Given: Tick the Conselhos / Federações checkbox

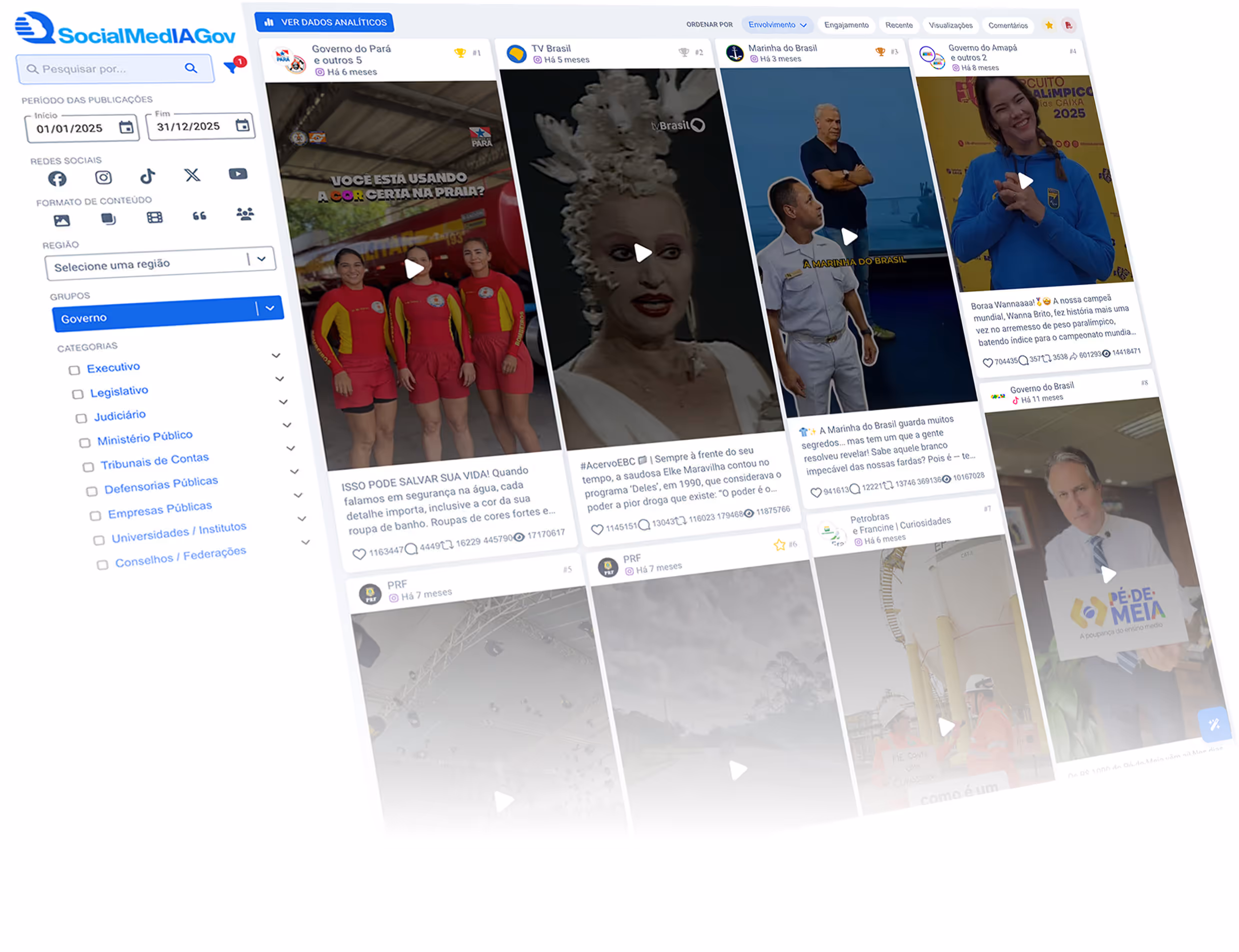Looking at the screenshot, I should (102, 565).
